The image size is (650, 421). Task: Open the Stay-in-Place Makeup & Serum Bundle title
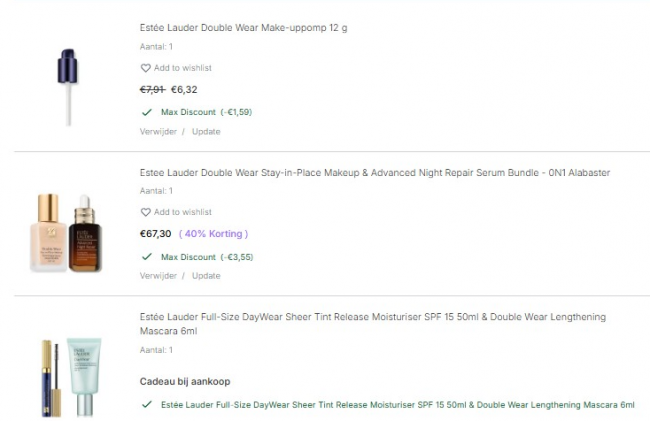tap(374, 173)
